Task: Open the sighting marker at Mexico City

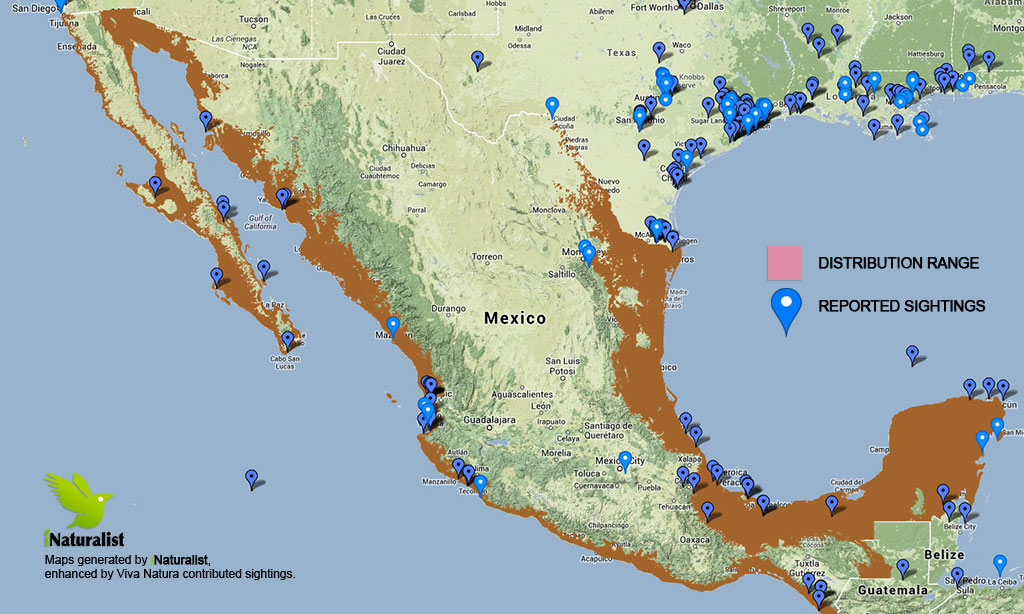Action: [x=625, y=459]
